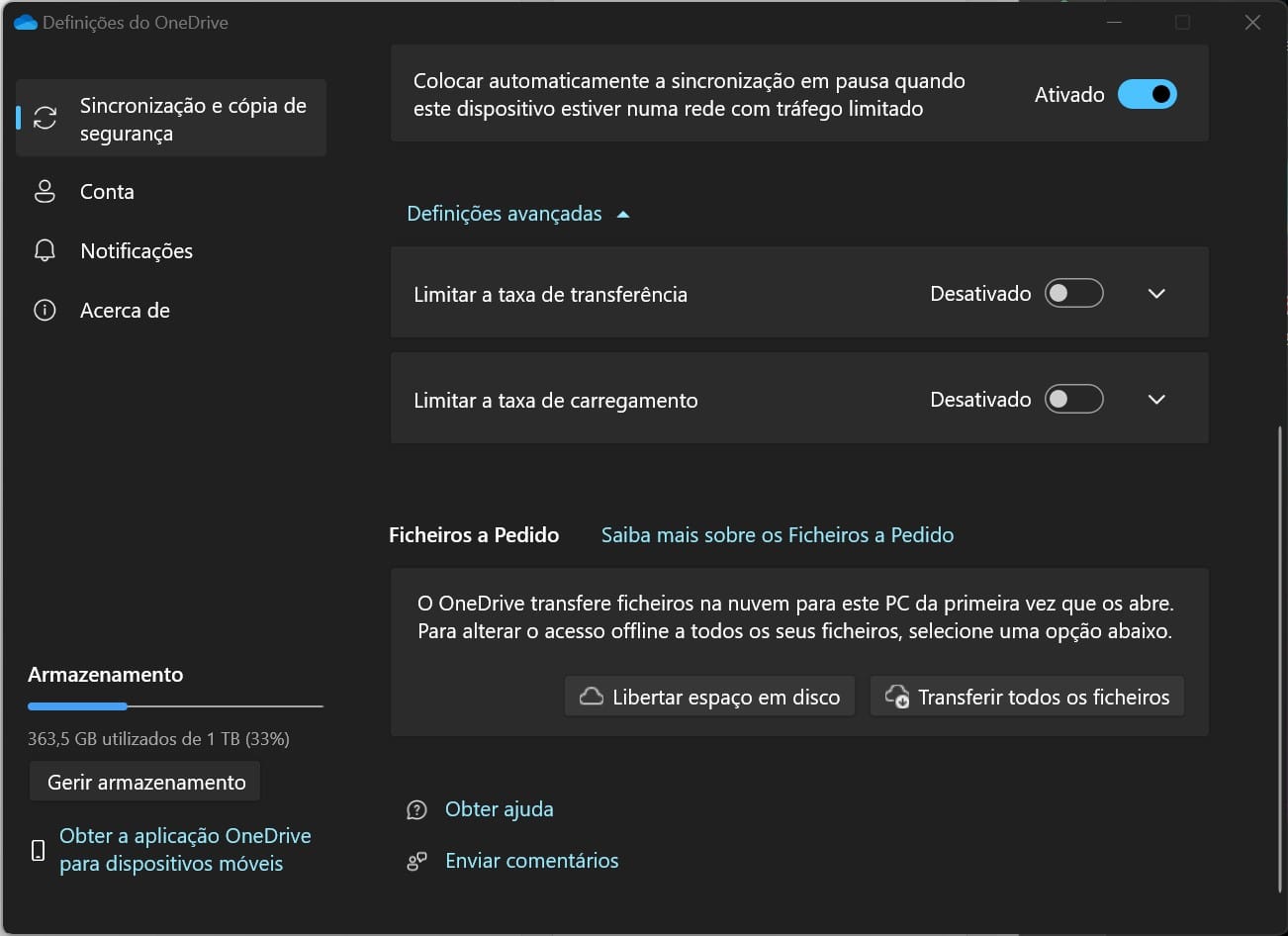1288x936 pixels.
Task: Expand the transferência rate limit chevron
Action: (1156, 294)
